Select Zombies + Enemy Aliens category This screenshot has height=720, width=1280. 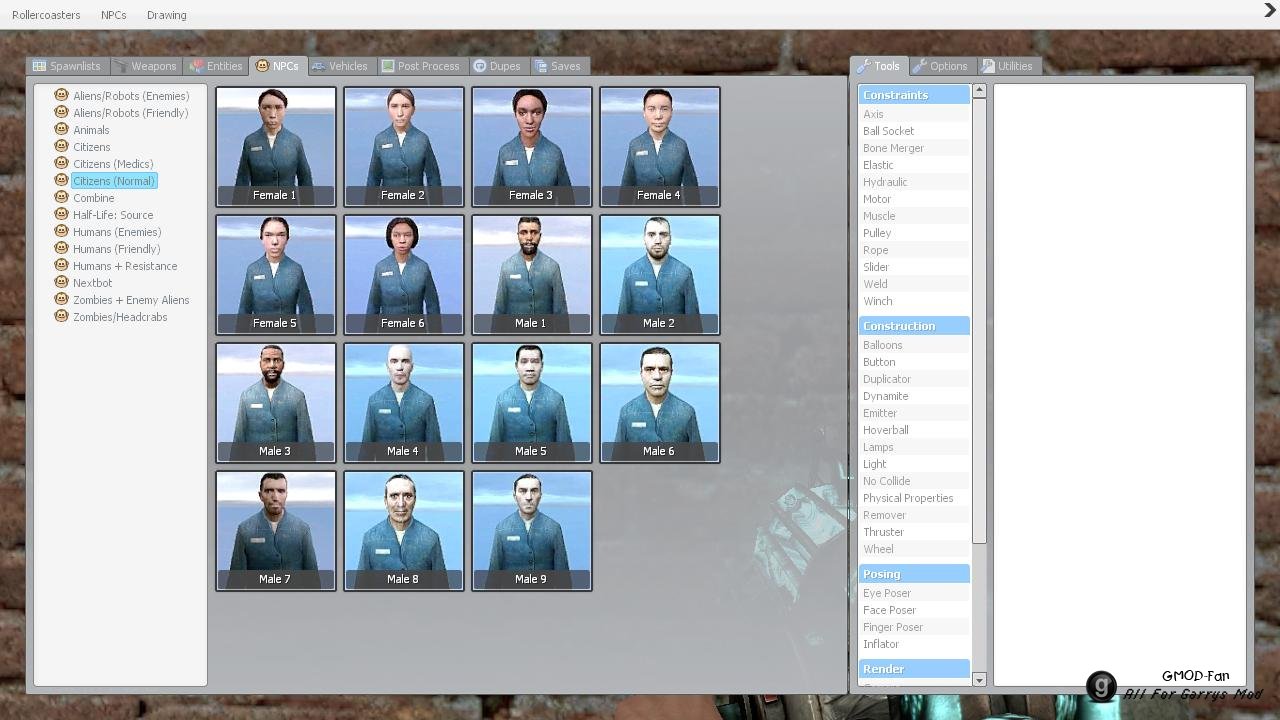point(131,300)
